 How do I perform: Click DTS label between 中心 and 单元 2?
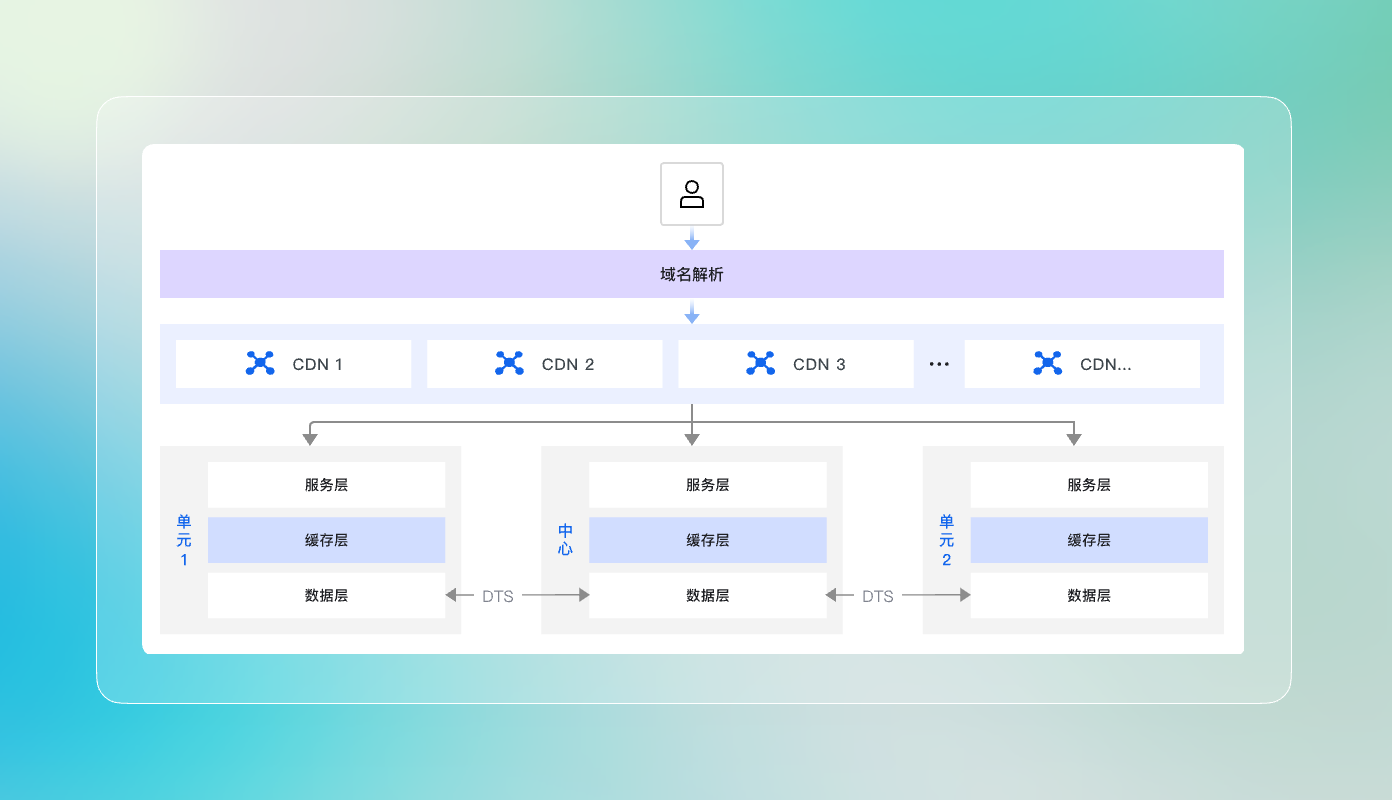pyautogui.click(x=878, y=596)
